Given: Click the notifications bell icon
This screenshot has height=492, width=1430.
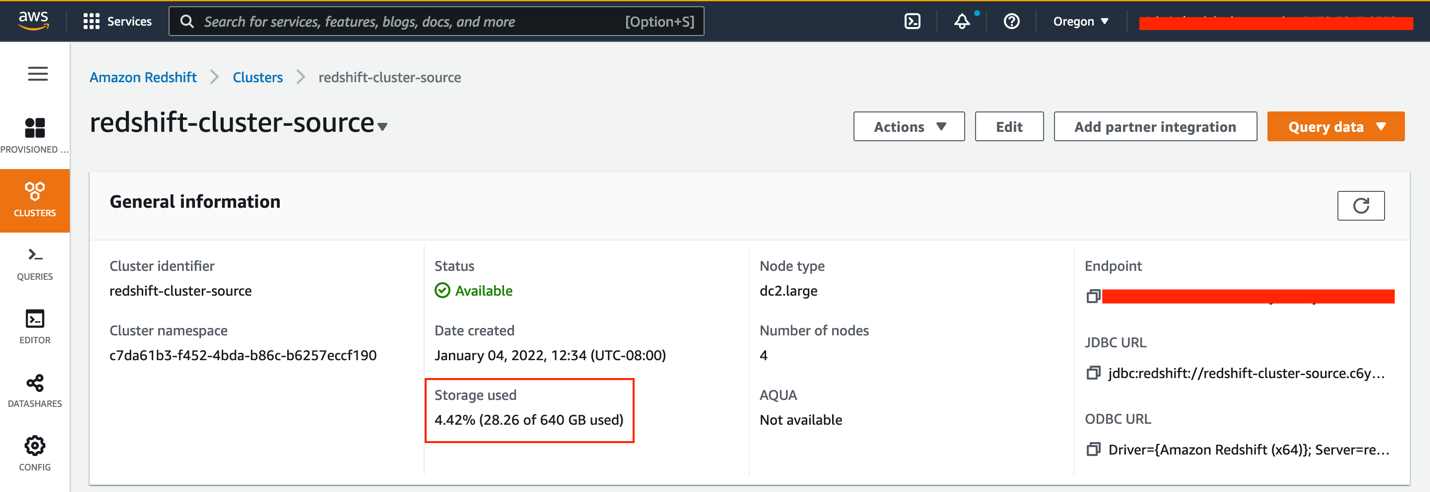Looking at the screenshot, I should click(x=961, y=21).
